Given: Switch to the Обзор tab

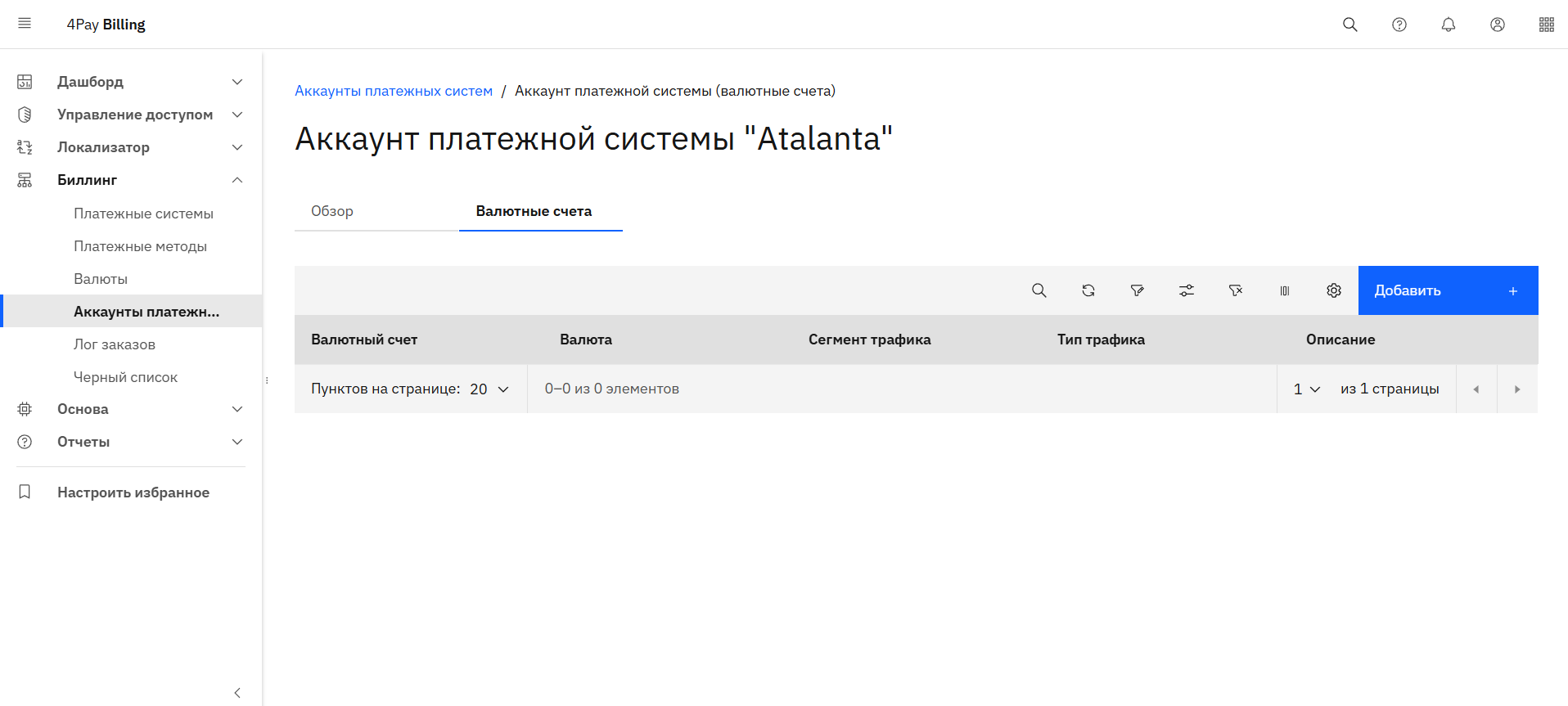Looking at the screenshot, I should point(332,211).
